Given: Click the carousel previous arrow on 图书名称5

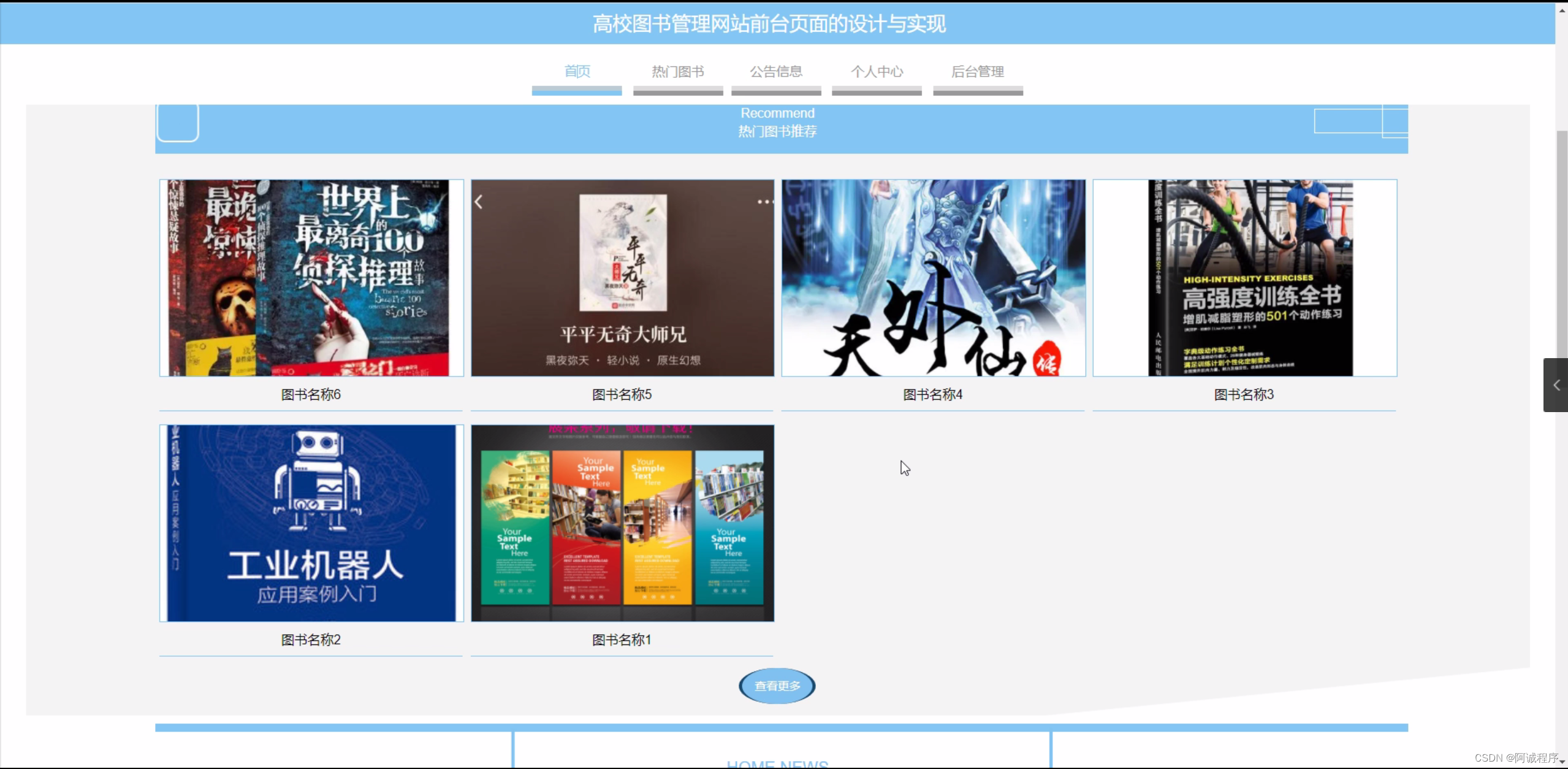Looking at the screenshot, I should point(479,201).
